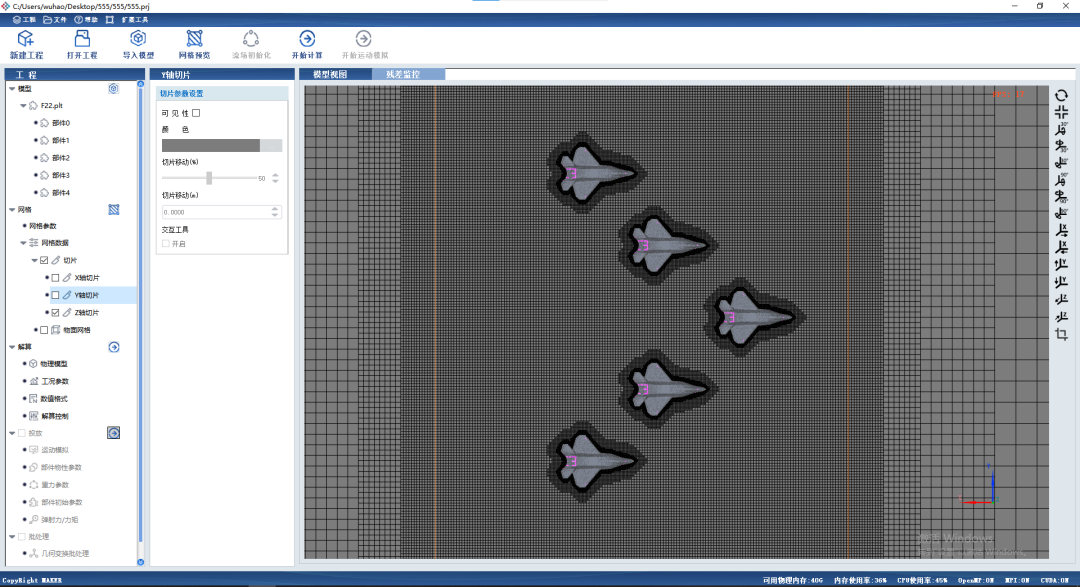Image resolution: width=1080 pixels, height=587 pixels.
Task: Collapse the 模型 tree section
Action: click(12, 89)
